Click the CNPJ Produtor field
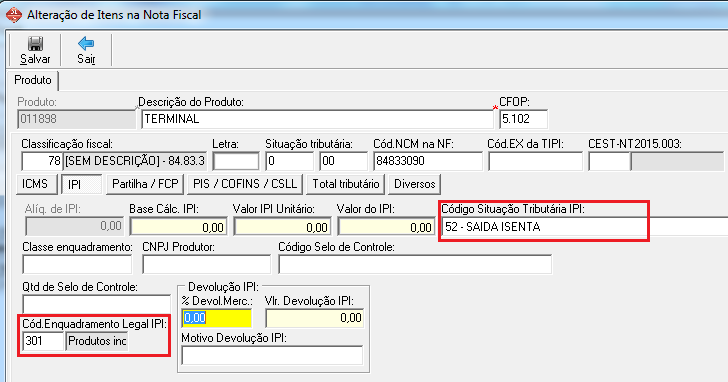Image resolution: width=728 pixels, height=382 pixels. [x=207, y=264]
